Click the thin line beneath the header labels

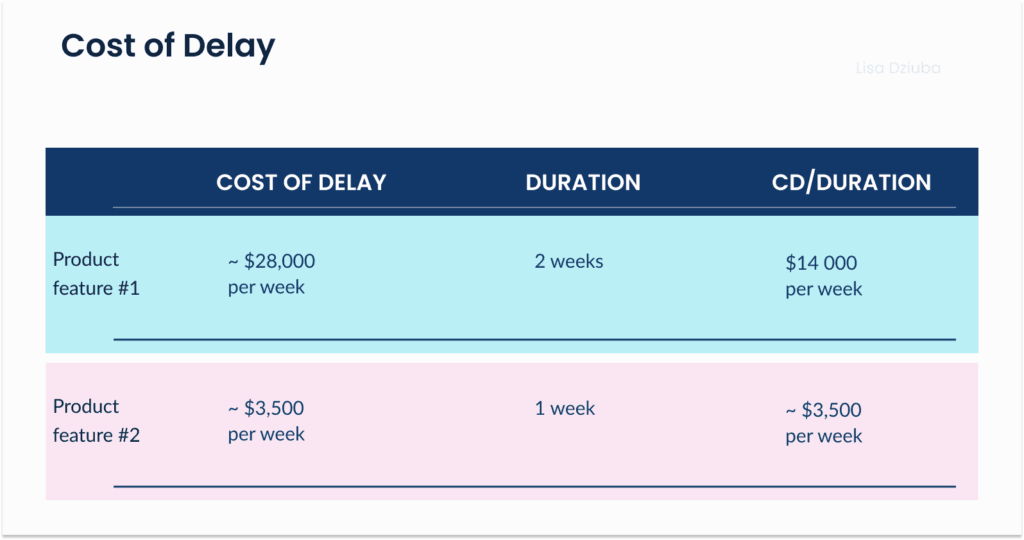tap(534, 208)
